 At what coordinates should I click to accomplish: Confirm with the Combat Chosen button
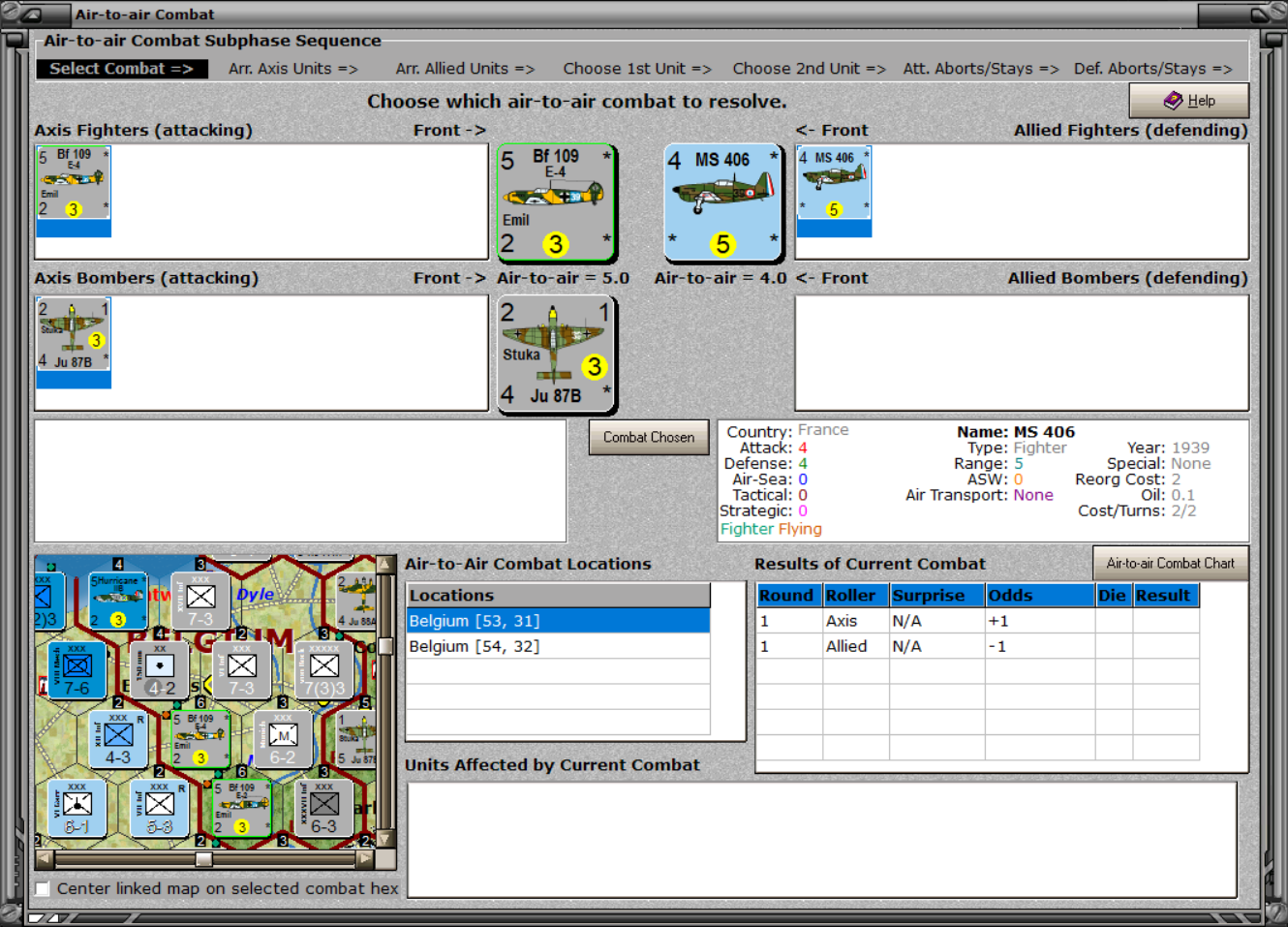pyautogui.click(x=649, y=438)
